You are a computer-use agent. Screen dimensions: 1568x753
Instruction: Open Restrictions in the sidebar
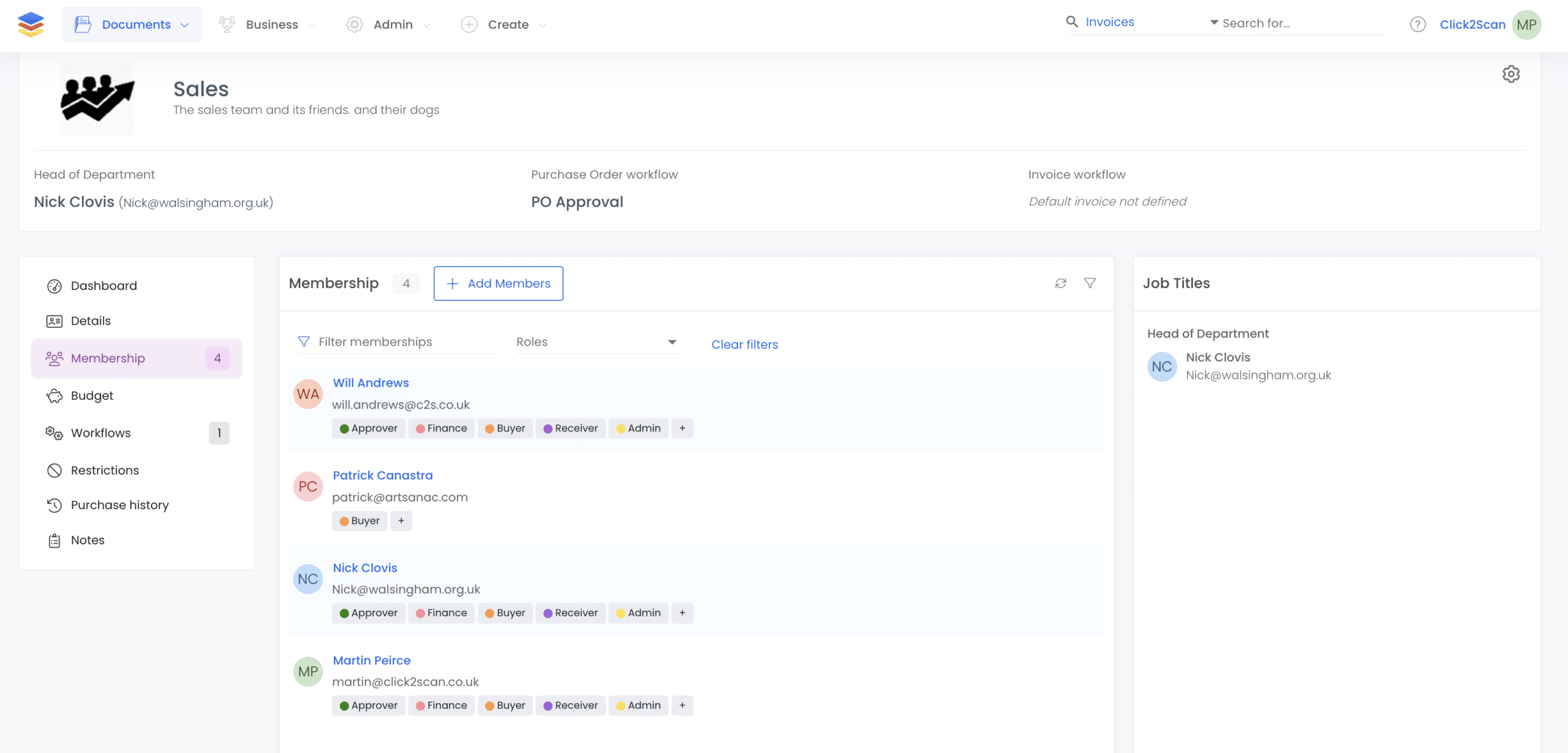point(137,471)
